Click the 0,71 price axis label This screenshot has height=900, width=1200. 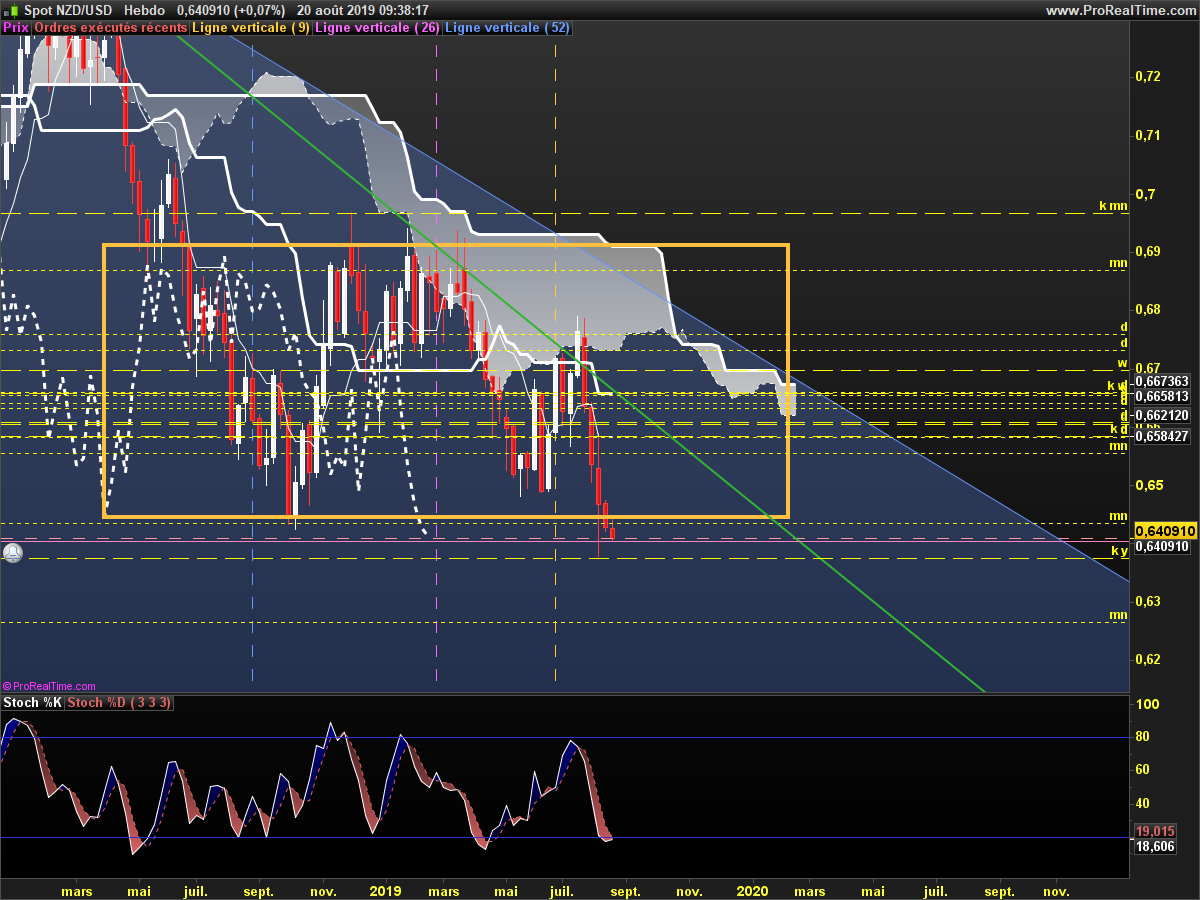click(x=1149, y=135)
